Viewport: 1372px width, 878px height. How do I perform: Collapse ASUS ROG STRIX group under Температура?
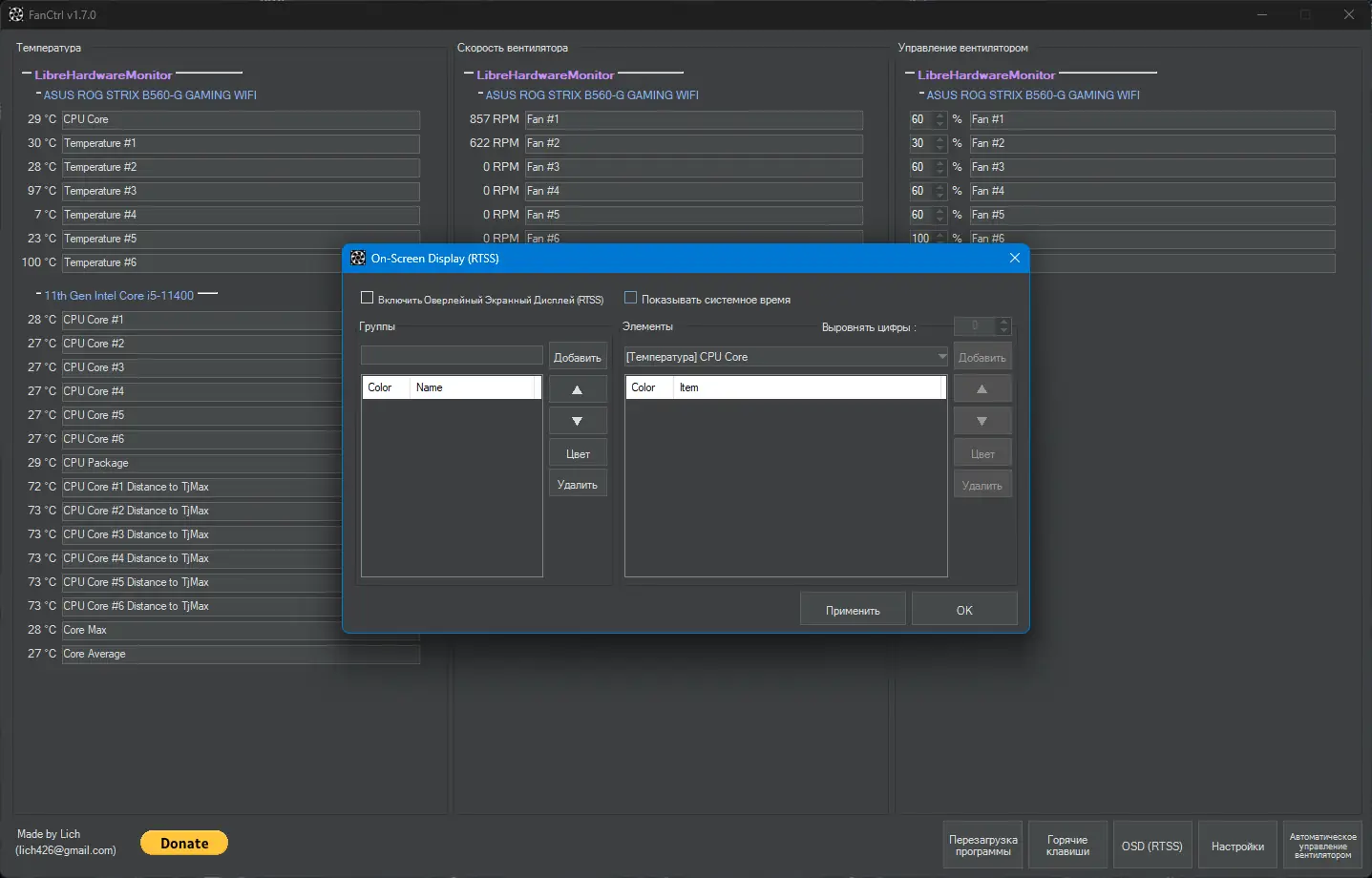click(38, 94)
